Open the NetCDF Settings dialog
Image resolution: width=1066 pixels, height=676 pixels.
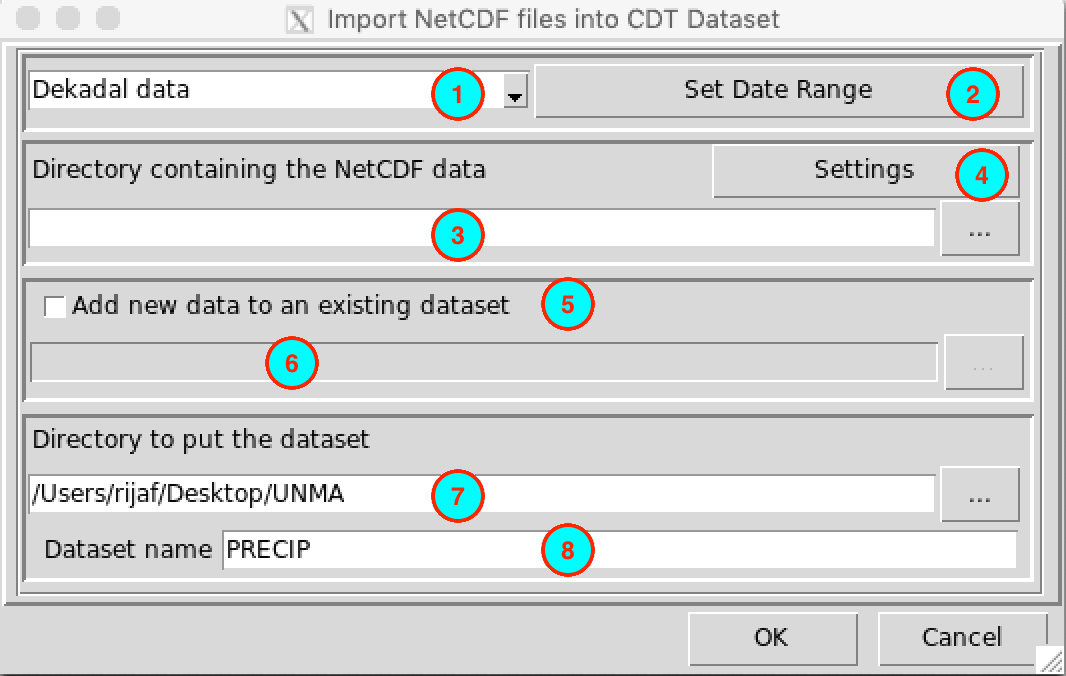[863, 170]
